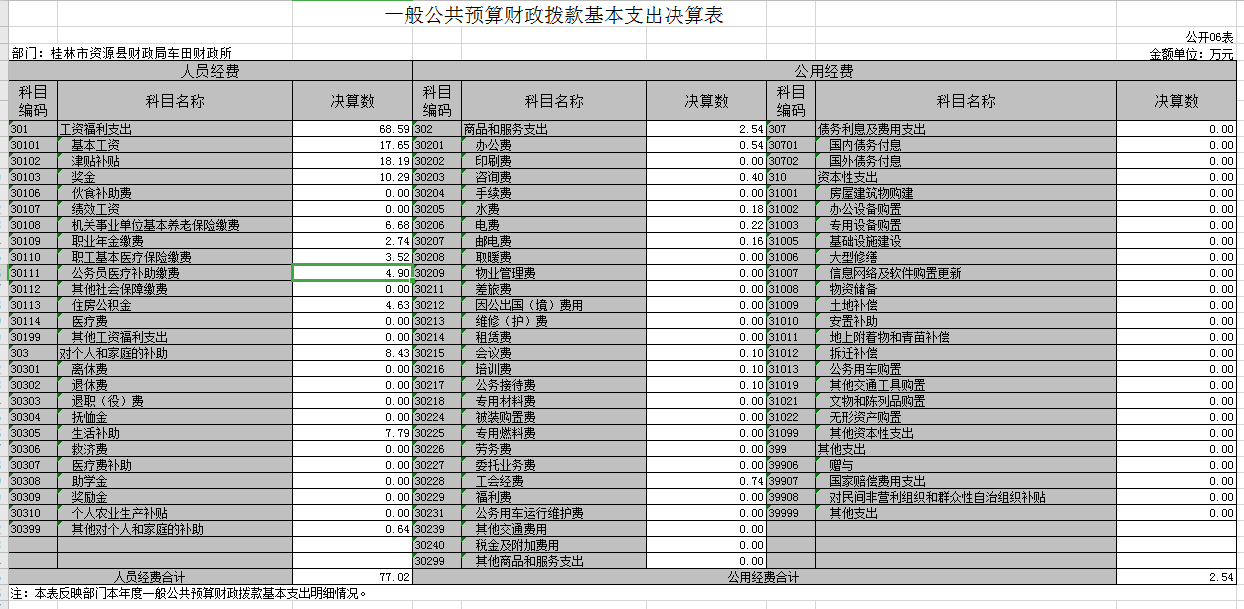The height and width of the screenshot is (609, 1244).
Task: Select the footnote row starting with 注：本表反映
Action: click(189, 593)
